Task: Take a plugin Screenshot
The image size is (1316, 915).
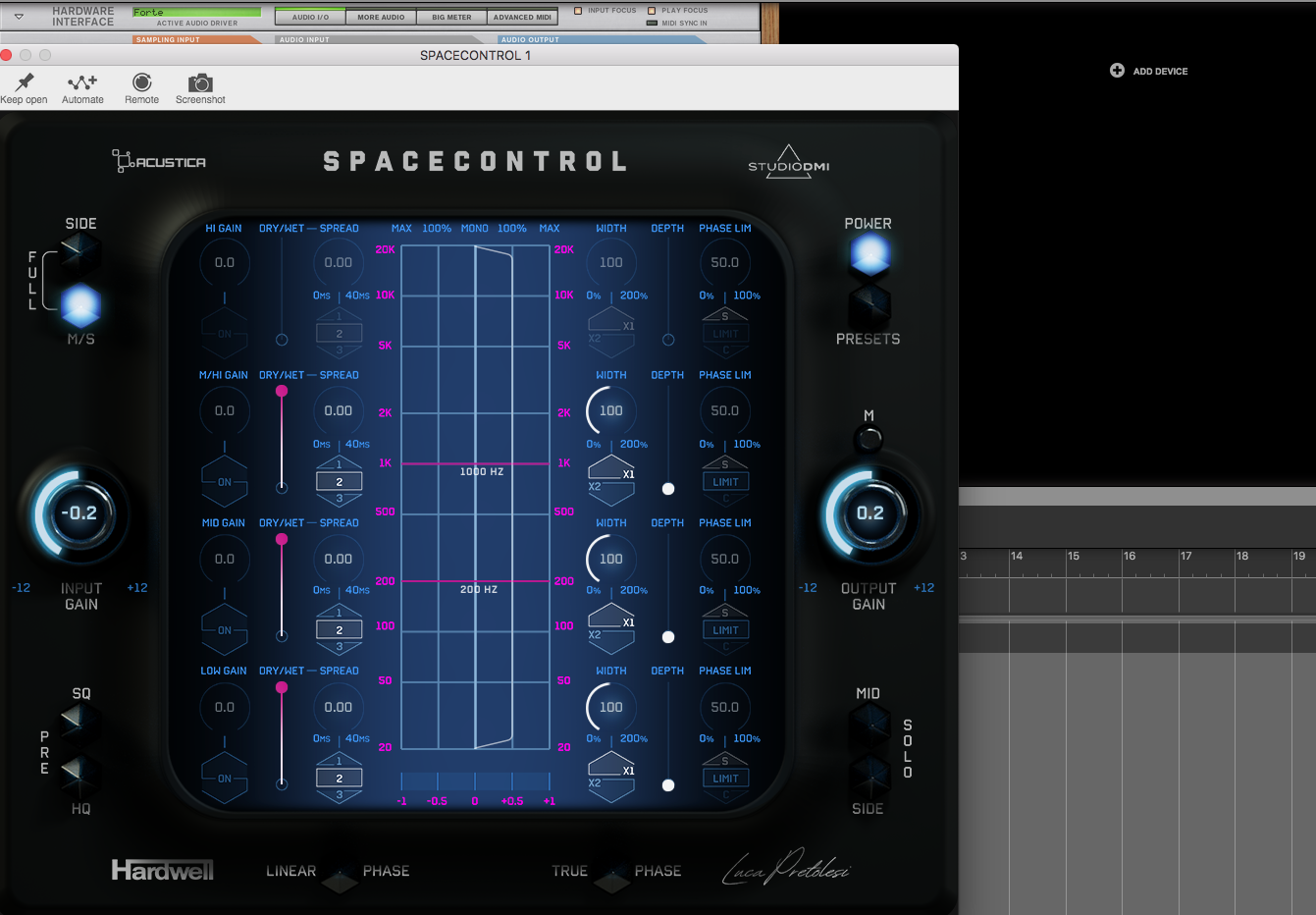Action: tap(200, 82)
